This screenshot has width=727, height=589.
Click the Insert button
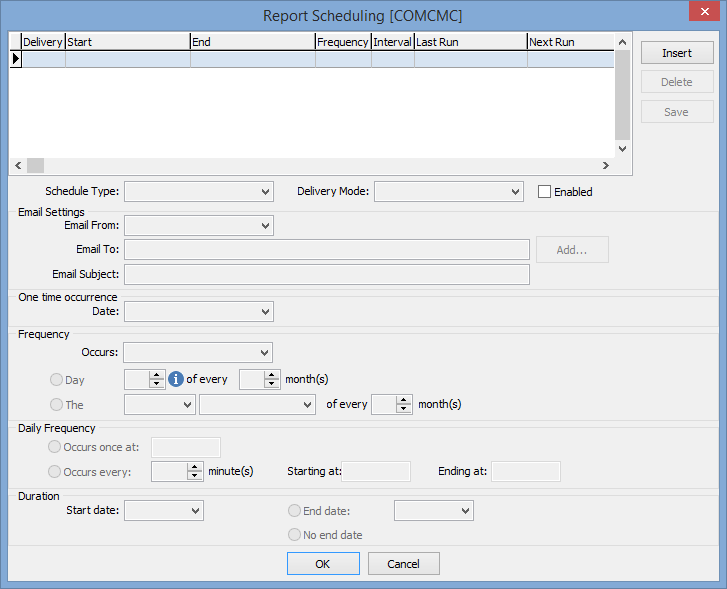[x=677, y=53]
